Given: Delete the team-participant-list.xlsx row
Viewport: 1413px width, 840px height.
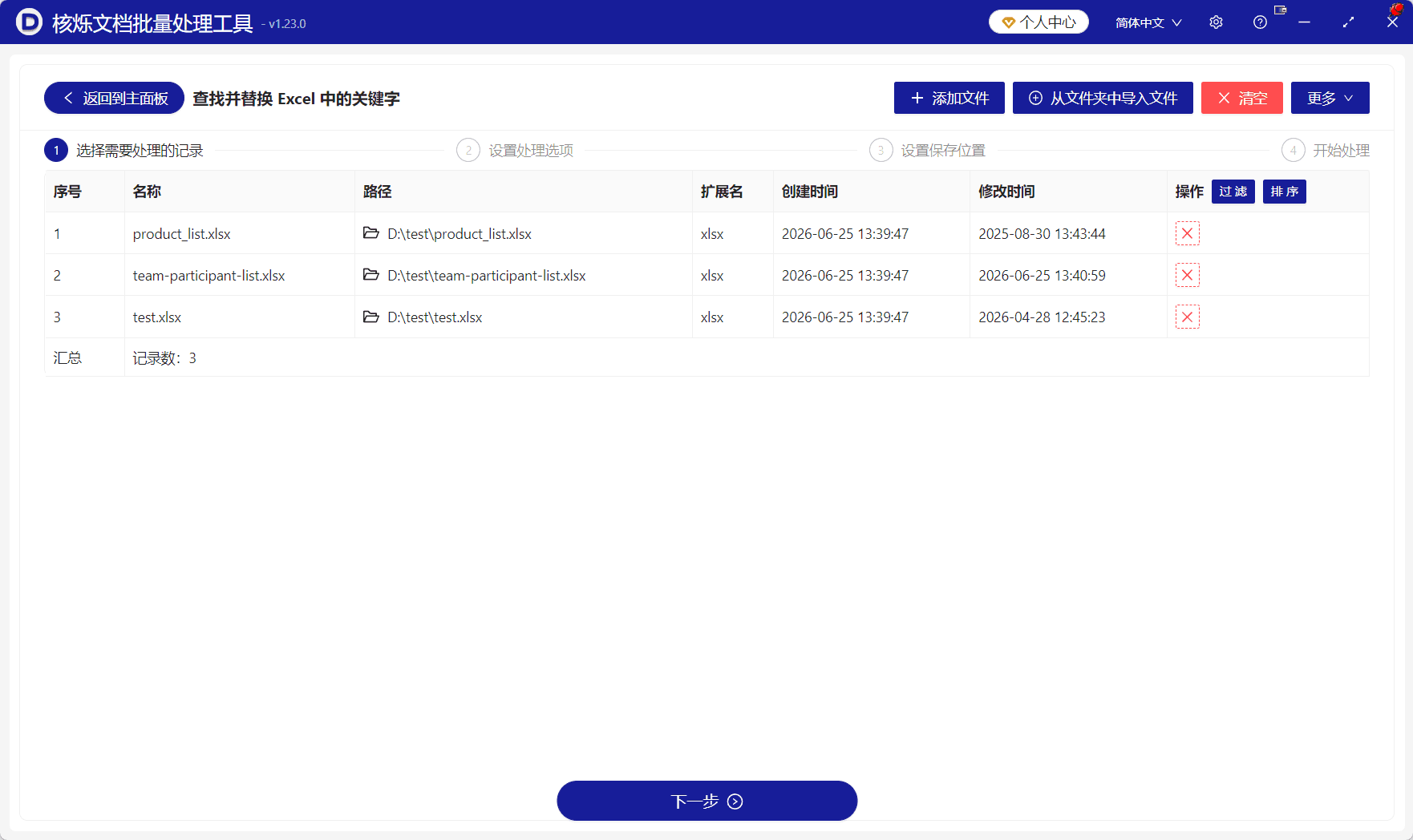Looking at the screenshot, I should pyautogui.click(x=1188, y=275).
